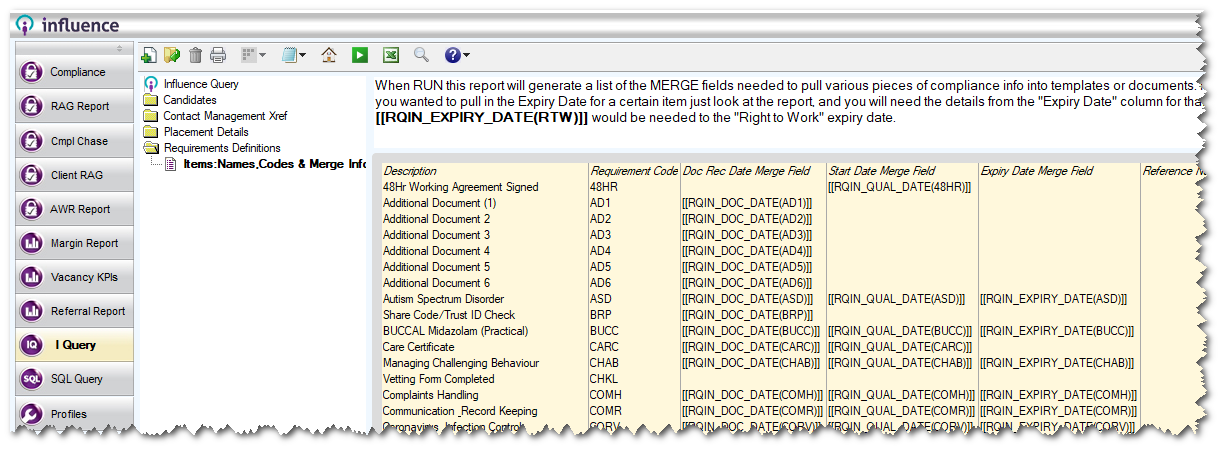Click the home icon in toolbar
Viewport: 1224px width, 452px height.
tap(329, 55)
